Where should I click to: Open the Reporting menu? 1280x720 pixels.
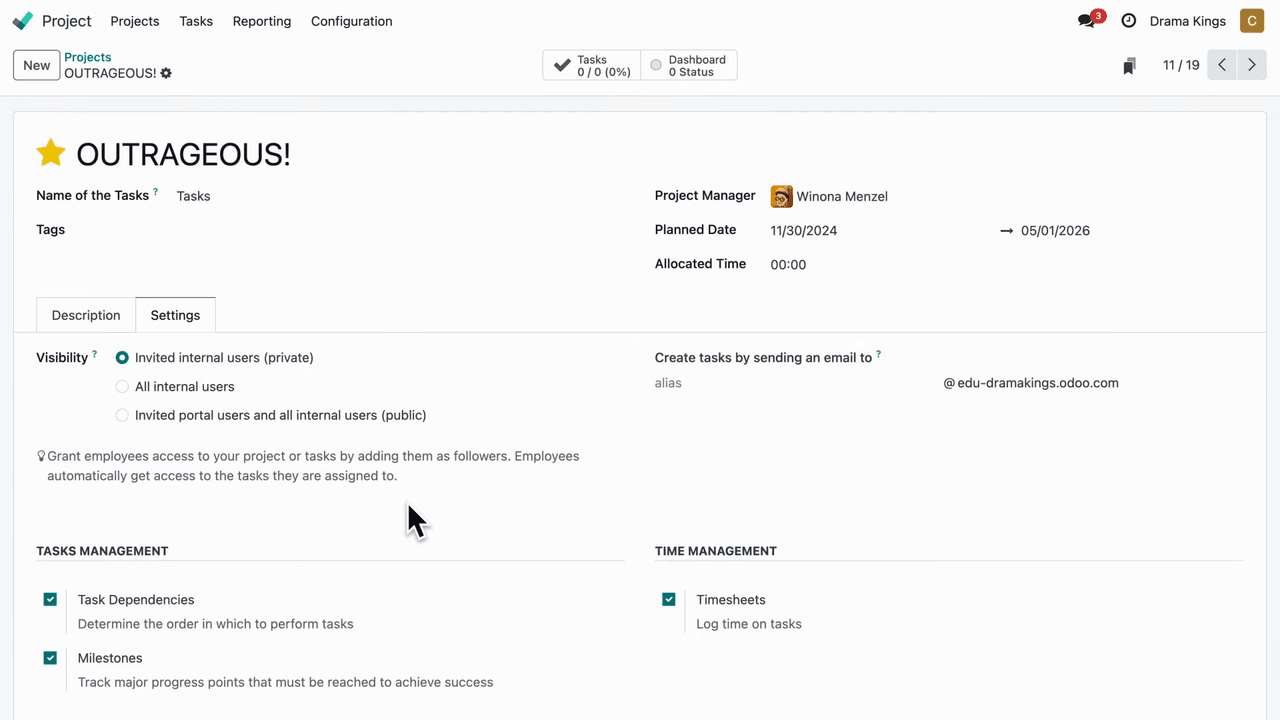click(x=262, y=21)
